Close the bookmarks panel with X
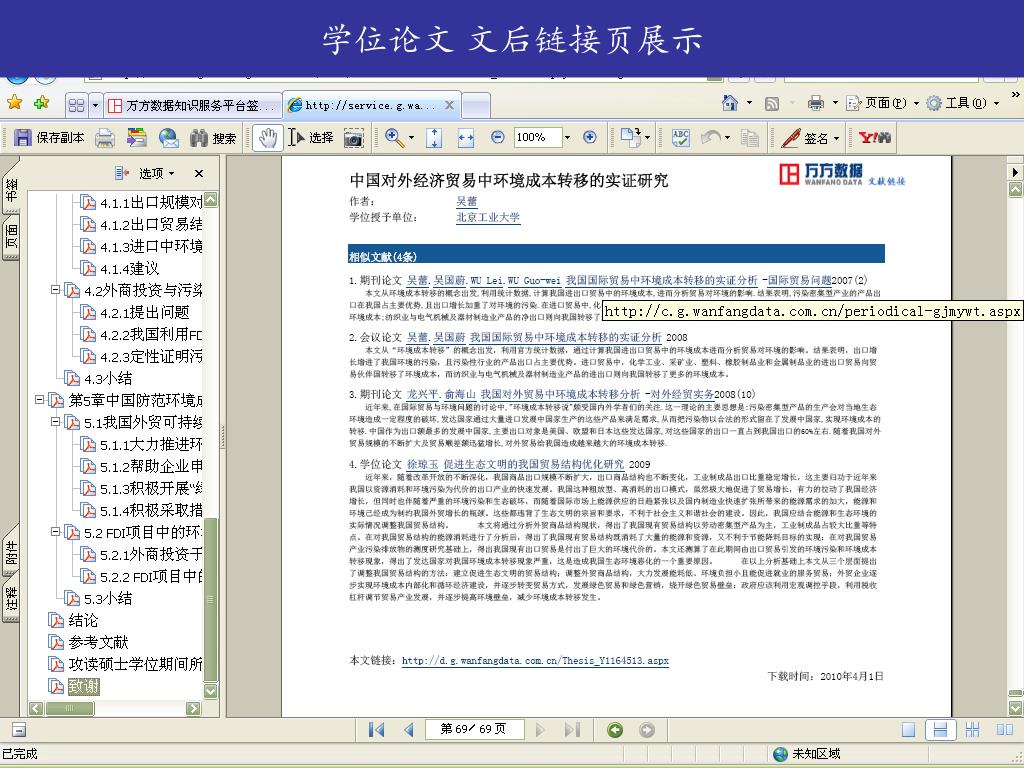This screenshot has height=768, width=1024. 199,173
